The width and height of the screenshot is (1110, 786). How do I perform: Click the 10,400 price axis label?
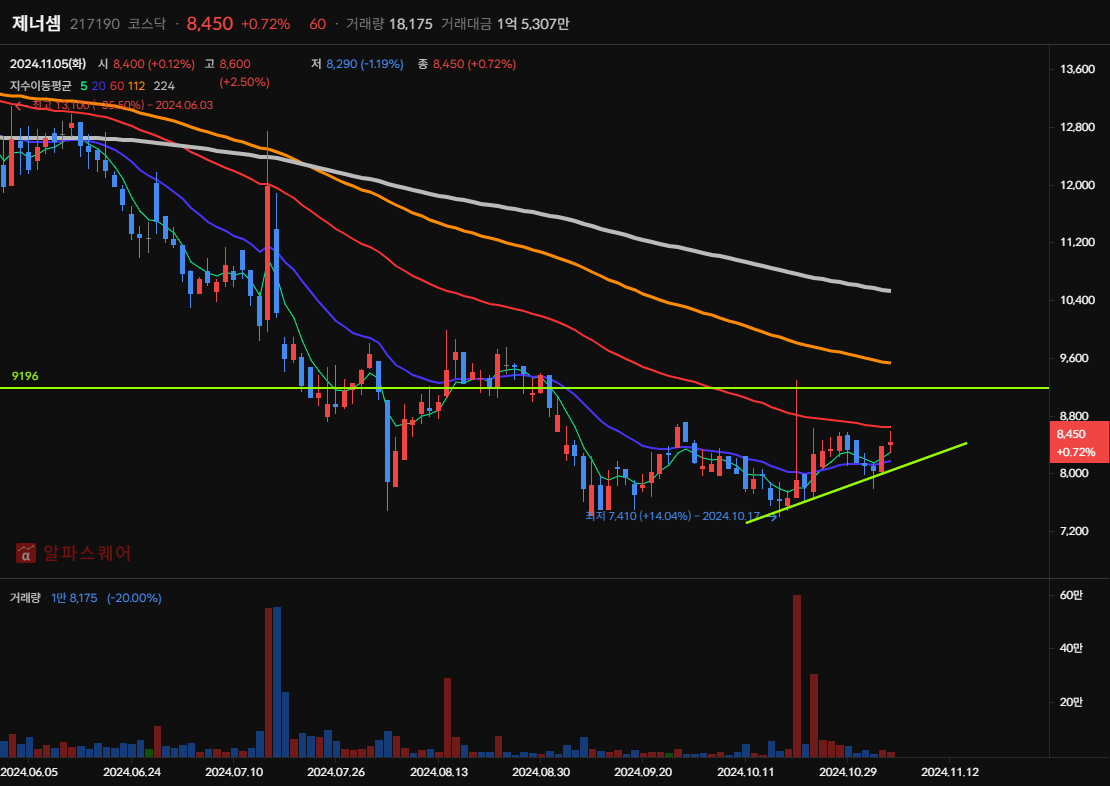coord(1077,300)
